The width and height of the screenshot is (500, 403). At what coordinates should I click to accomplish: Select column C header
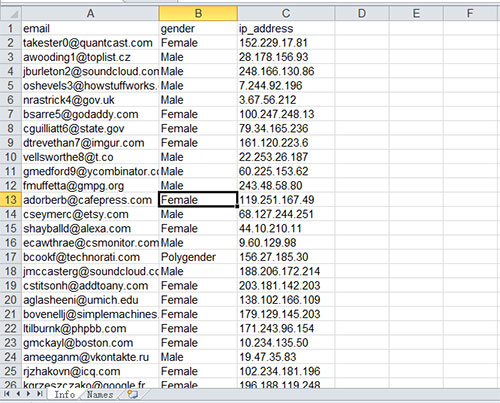point(286,13)
